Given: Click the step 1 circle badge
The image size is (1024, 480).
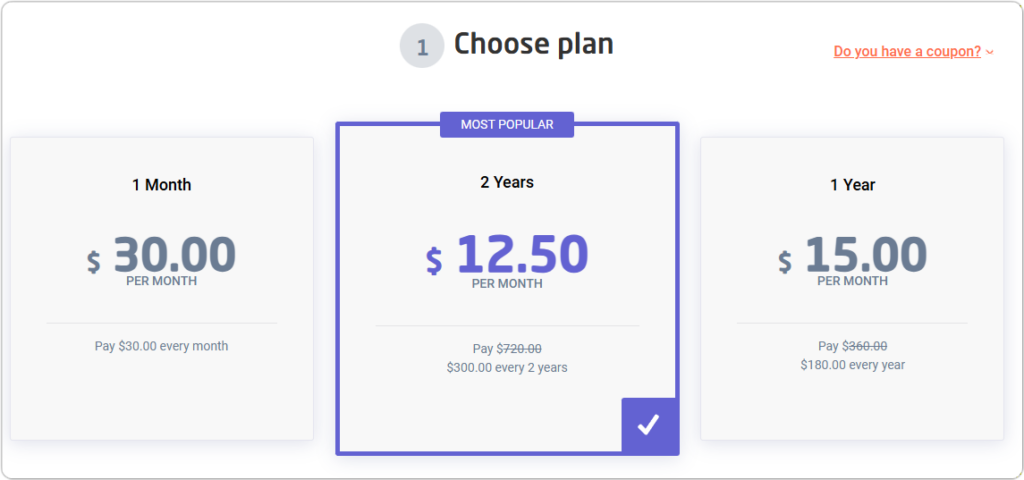Looking at the screenshot, I should pyautogui.click(x=421, y=46).
